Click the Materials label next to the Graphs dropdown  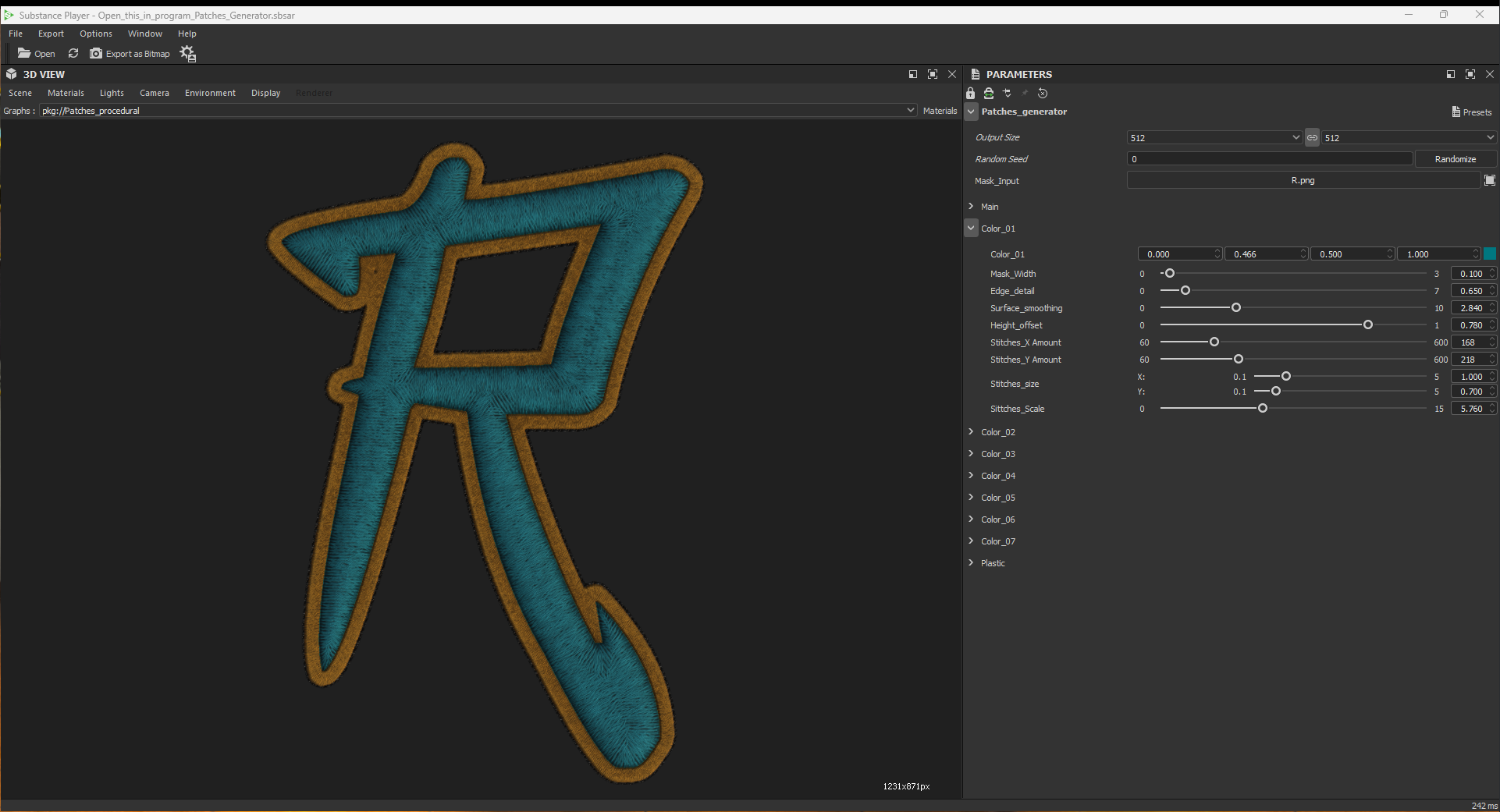940,111
